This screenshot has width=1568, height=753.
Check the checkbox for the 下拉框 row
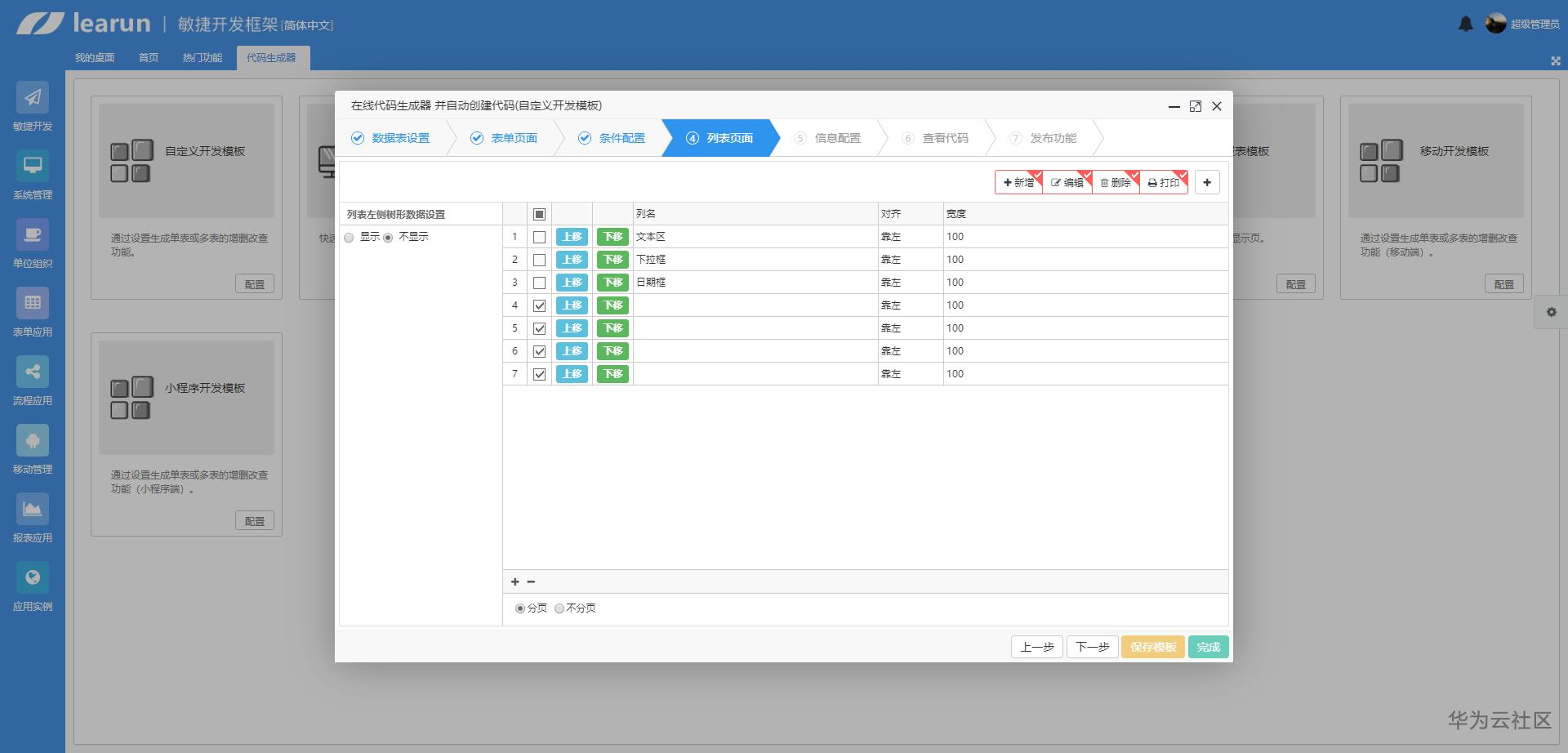[x=539, y=260]
